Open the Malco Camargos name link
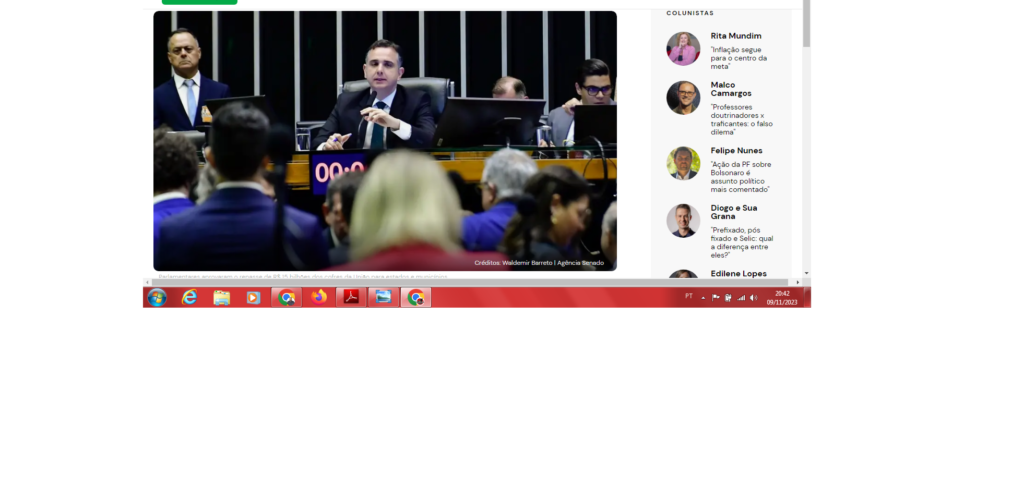 731,89
